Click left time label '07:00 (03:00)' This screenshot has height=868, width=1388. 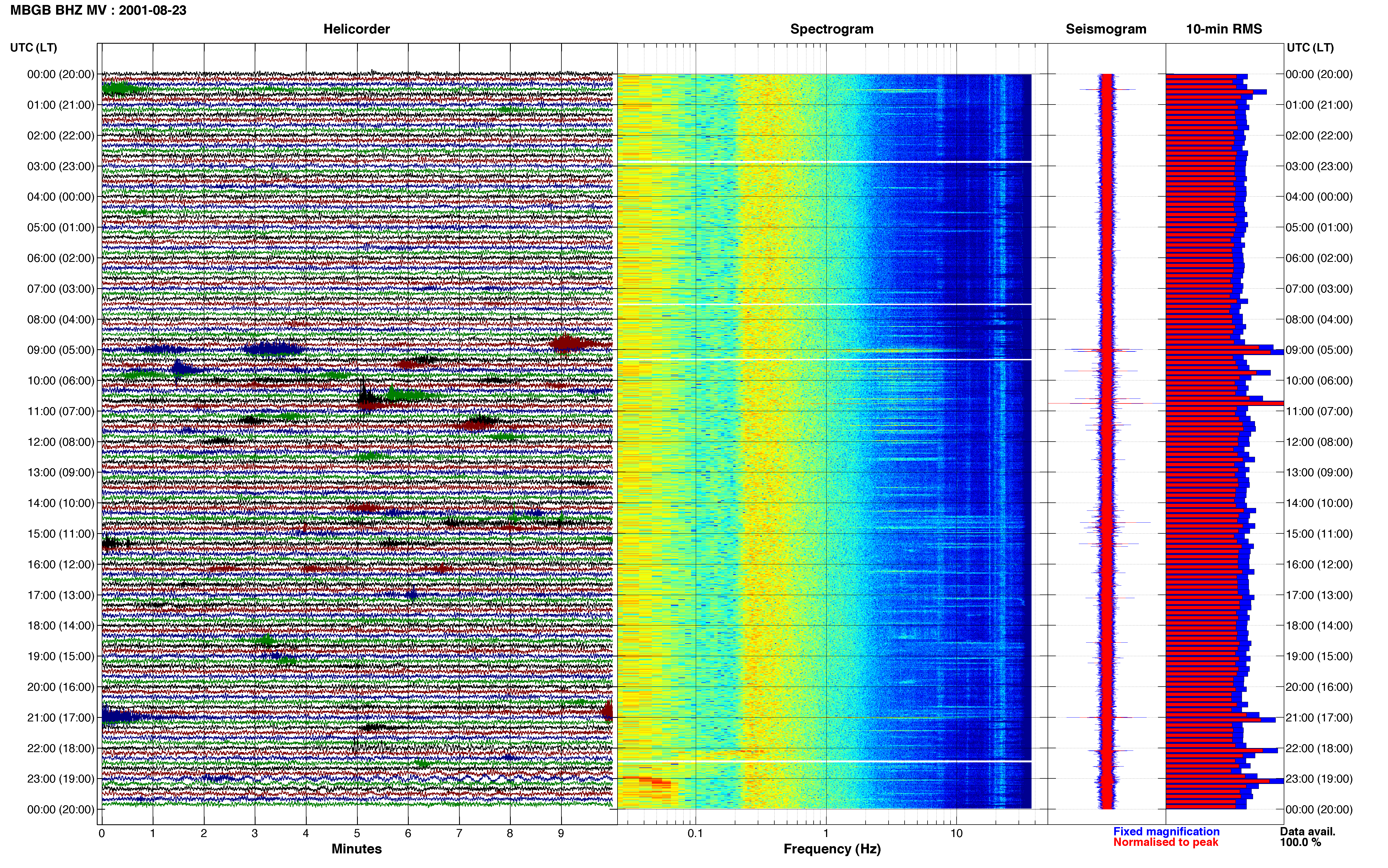pyautogui.click(x=61, y=289)
